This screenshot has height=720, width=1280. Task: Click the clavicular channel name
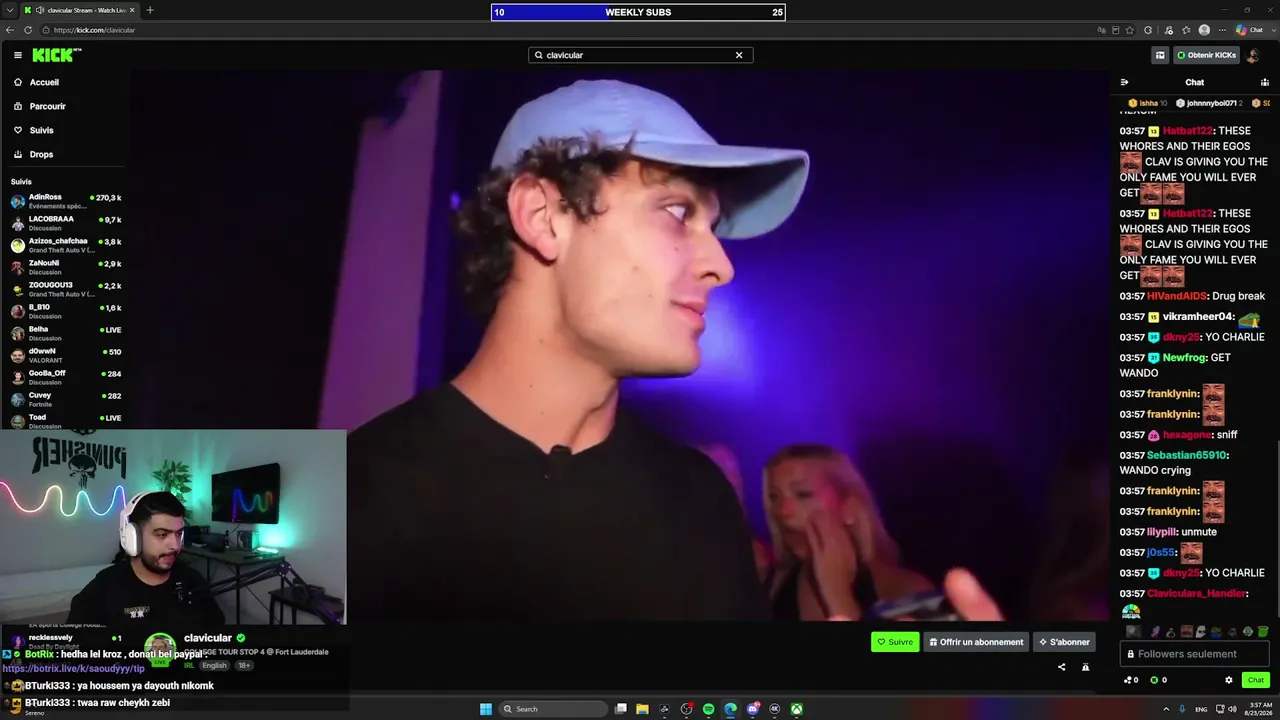coord(208,638)
